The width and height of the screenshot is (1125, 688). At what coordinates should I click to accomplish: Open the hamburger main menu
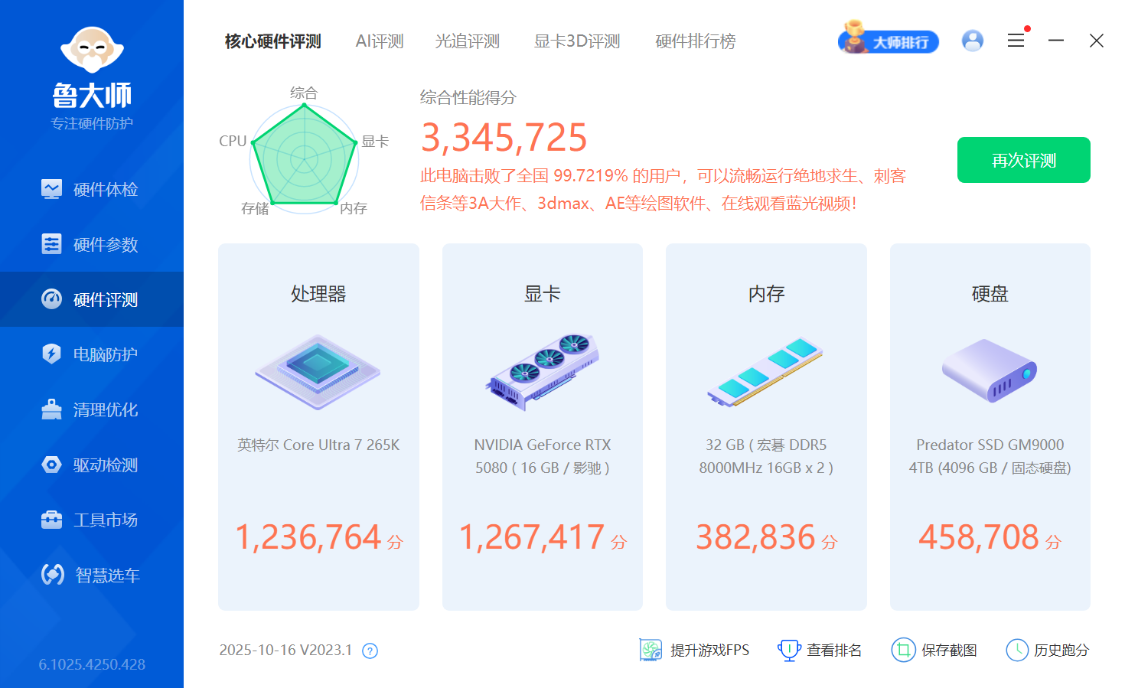(x=1016, y=41)
